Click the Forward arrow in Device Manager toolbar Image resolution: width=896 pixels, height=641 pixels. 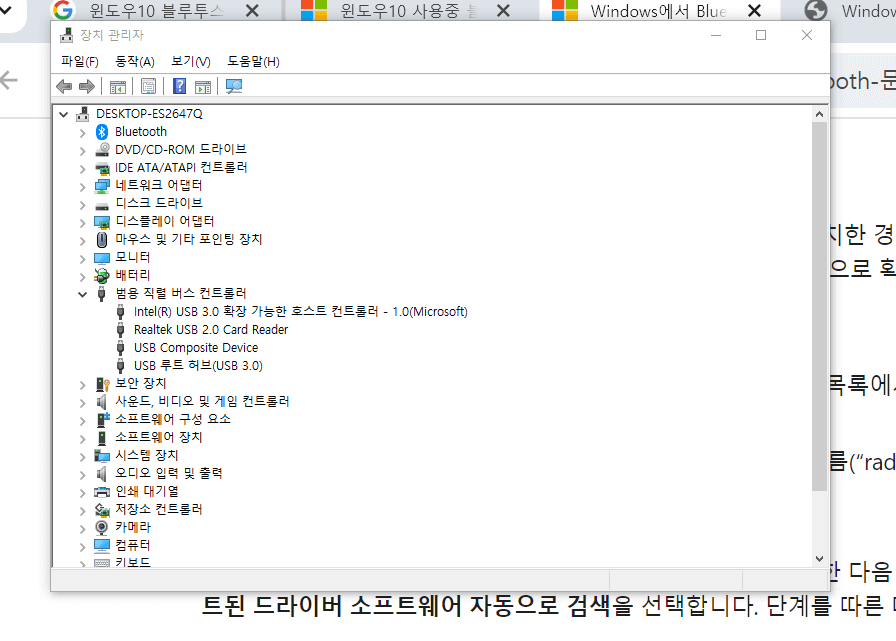(x=87, y=86)
